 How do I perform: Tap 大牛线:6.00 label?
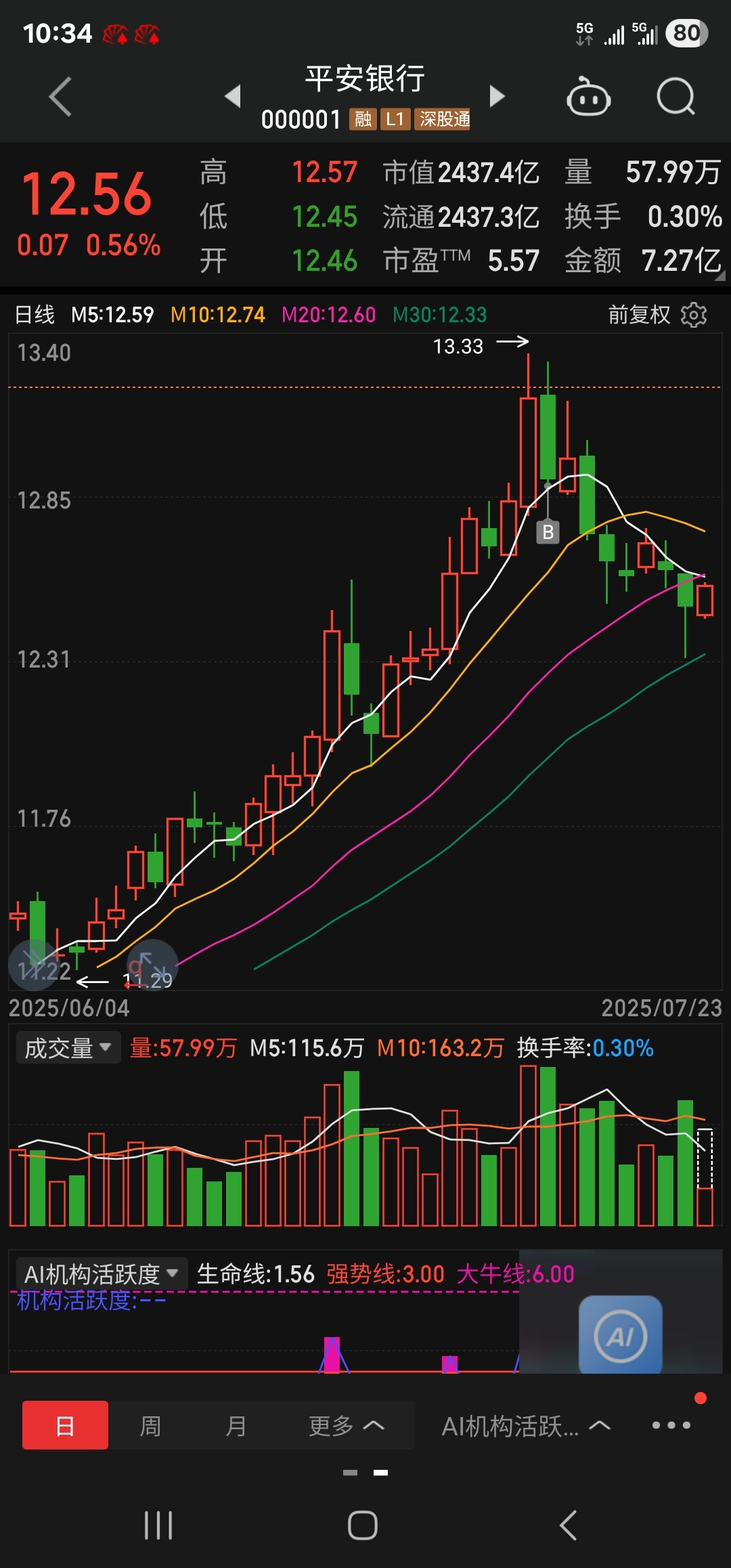point(516,1274)
